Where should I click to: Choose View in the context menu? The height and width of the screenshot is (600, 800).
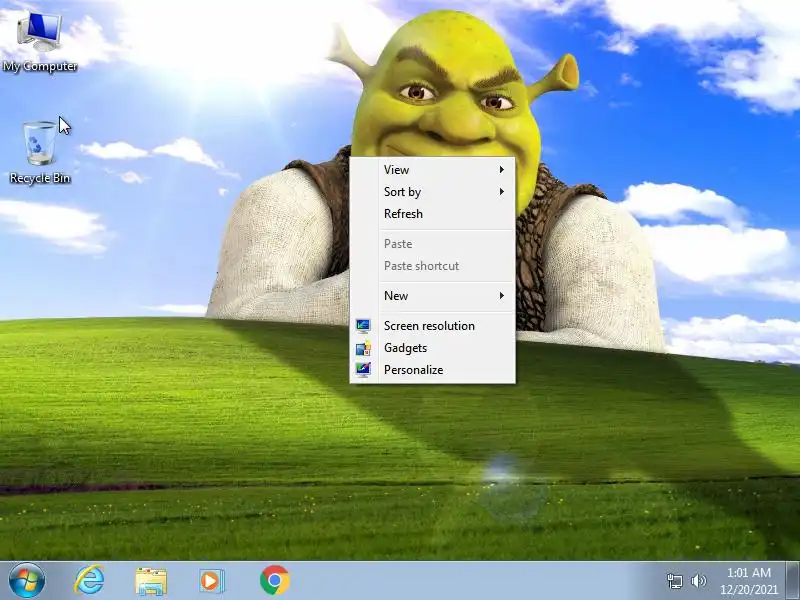click(x=432, y=169)
